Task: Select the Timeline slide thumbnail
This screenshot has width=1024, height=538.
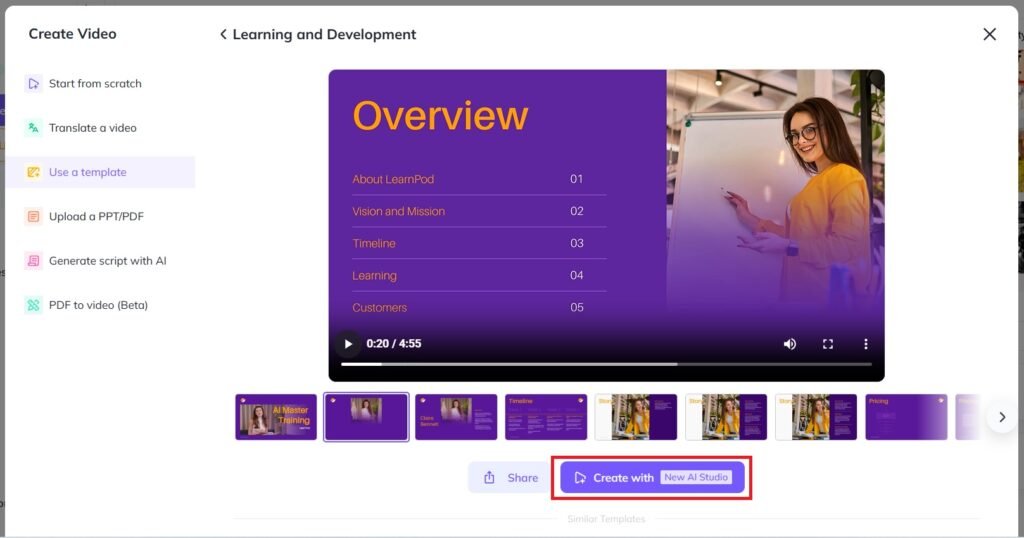Action: [546, 417]
